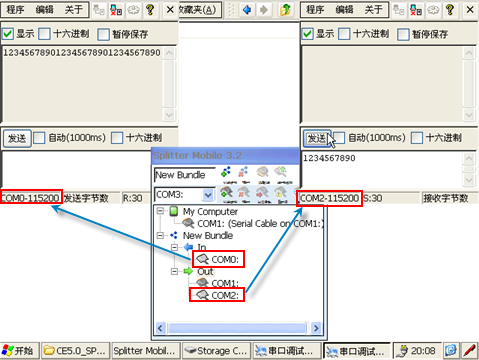
Task: Click Splitter tree horizontal scrollbar left arrow
Action: pyautogui.click(x=160, y=328)
